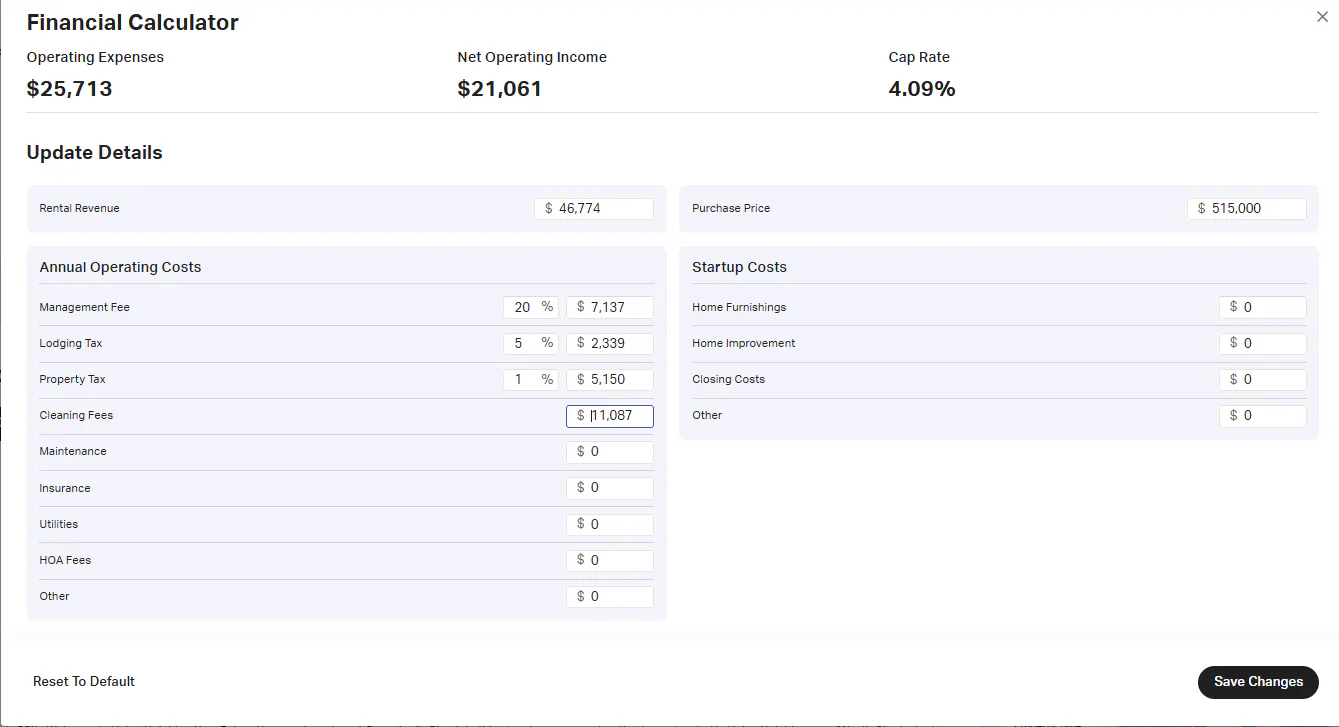The height and width of the screenshot is (727, 1339).
Task: Click the Cleaning Fees label
Action: pyautogui.click(x=76, y=415)
